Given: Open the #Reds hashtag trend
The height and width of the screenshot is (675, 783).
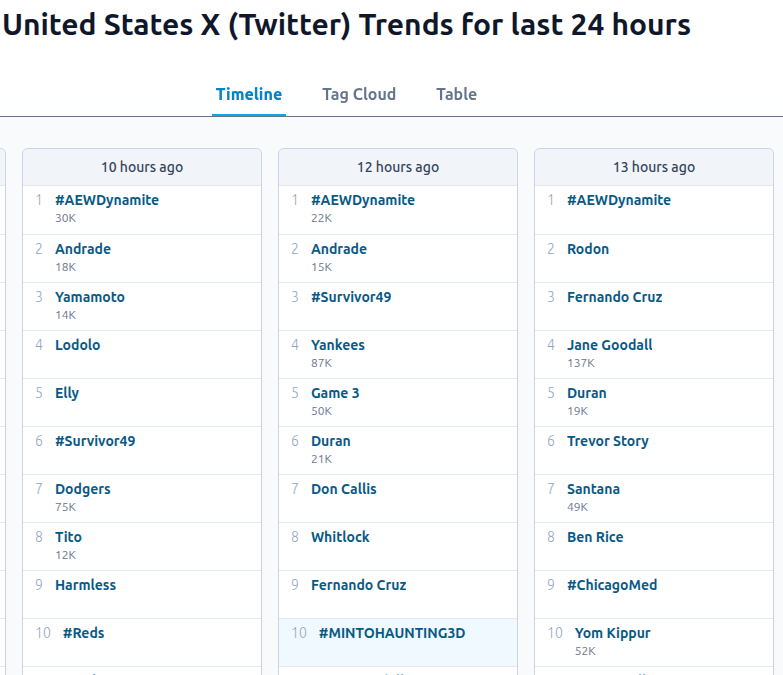Looking at the screenshot, I should point(83,633).
